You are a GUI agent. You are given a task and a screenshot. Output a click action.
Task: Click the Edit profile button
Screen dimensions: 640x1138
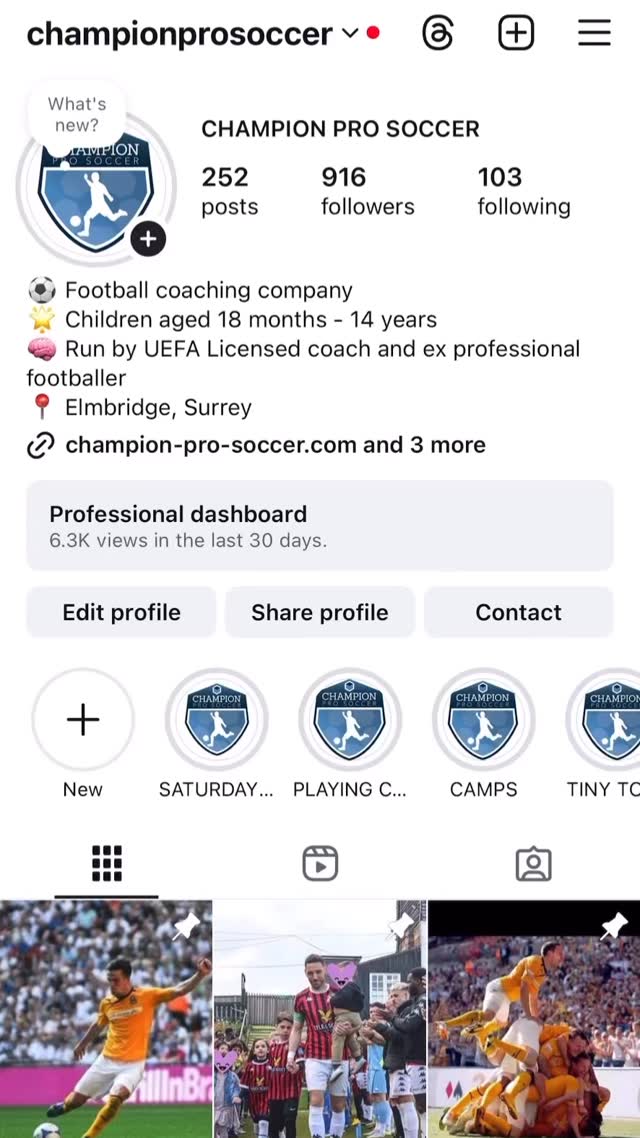click(x=121, y=612)
